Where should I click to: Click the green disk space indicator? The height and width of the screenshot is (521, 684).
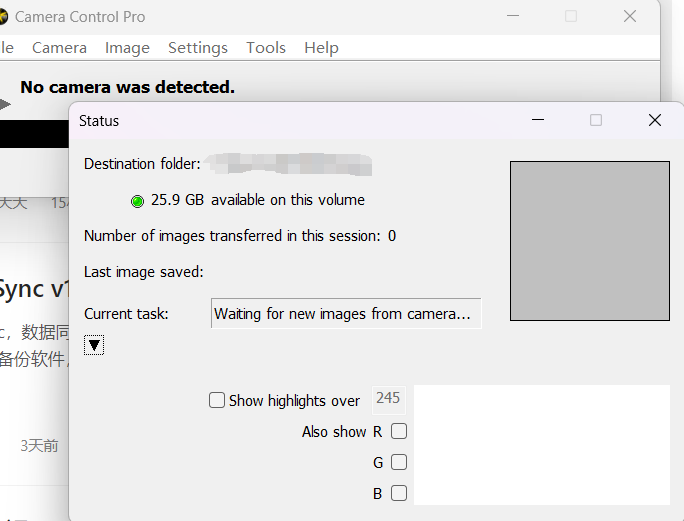[137, 201]
